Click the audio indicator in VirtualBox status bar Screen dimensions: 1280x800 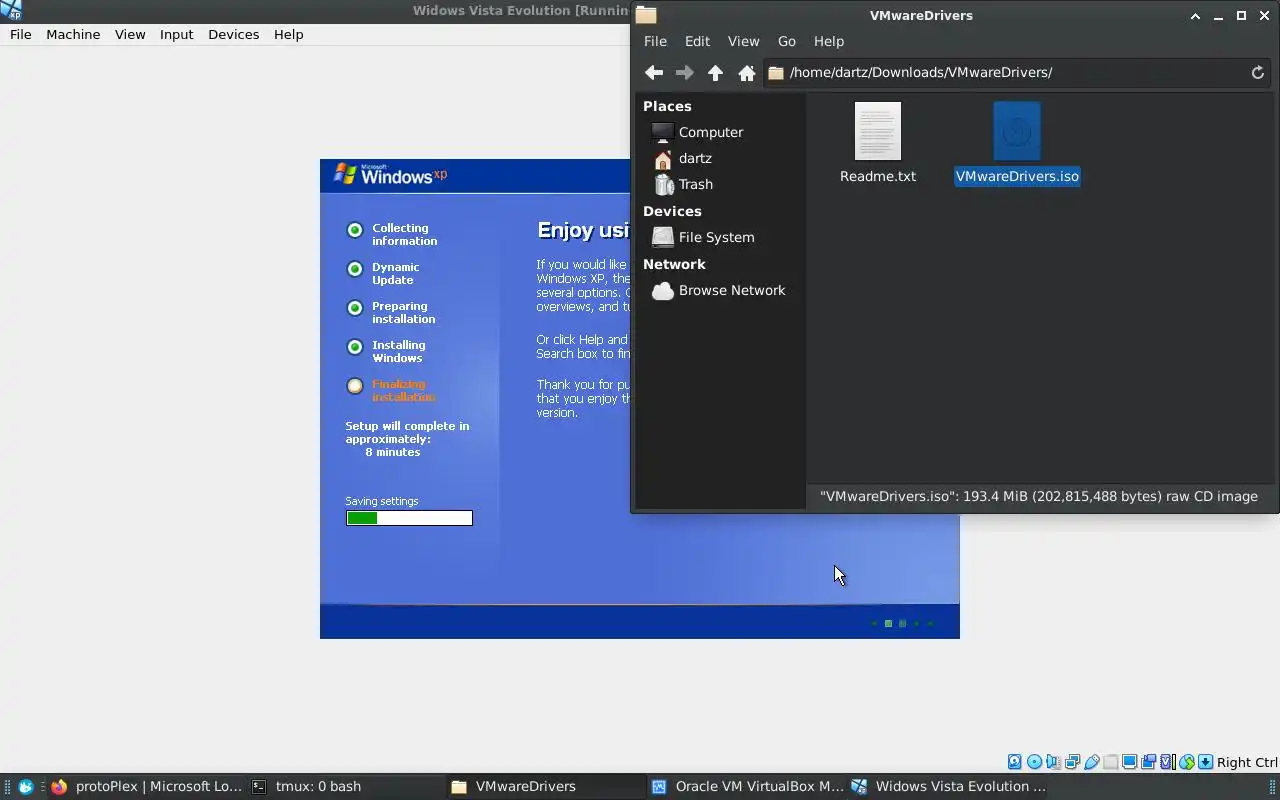(x=1053, y=762)
